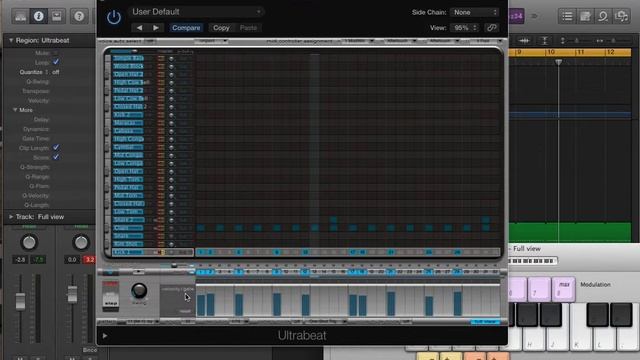Viewport: 640px width, 360px height.
Task: Select the Maracas drum voice
Action: click(x=128, y=123)
